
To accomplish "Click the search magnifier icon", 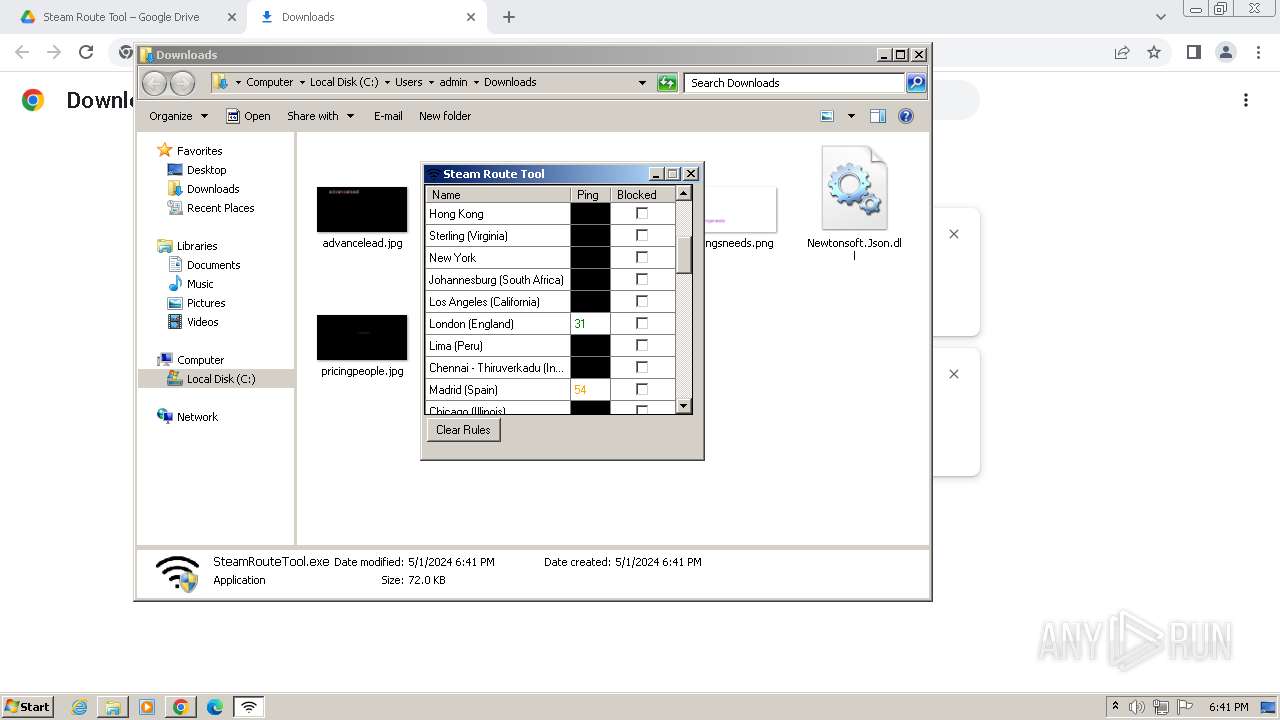I will (x=916, y=83).
